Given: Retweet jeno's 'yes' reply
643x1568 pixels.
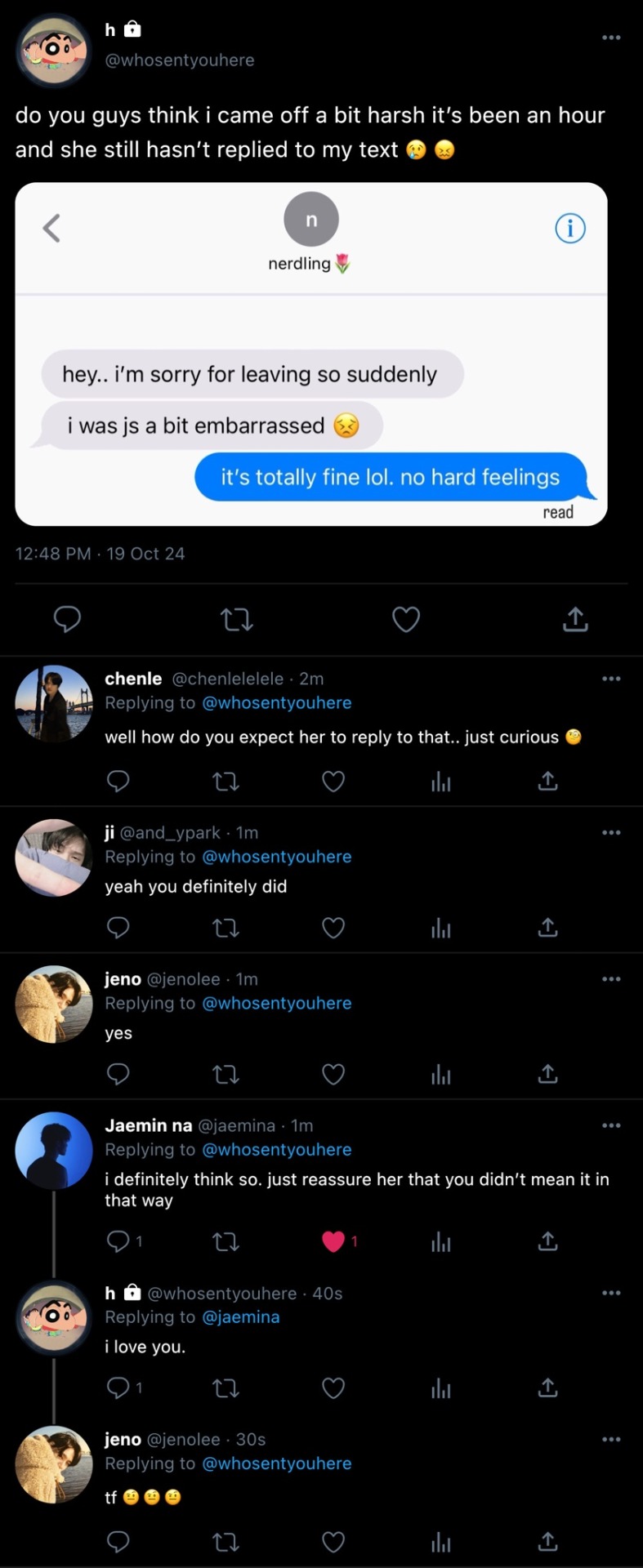Looking at the screenshot, I should tap(225, 1074).
